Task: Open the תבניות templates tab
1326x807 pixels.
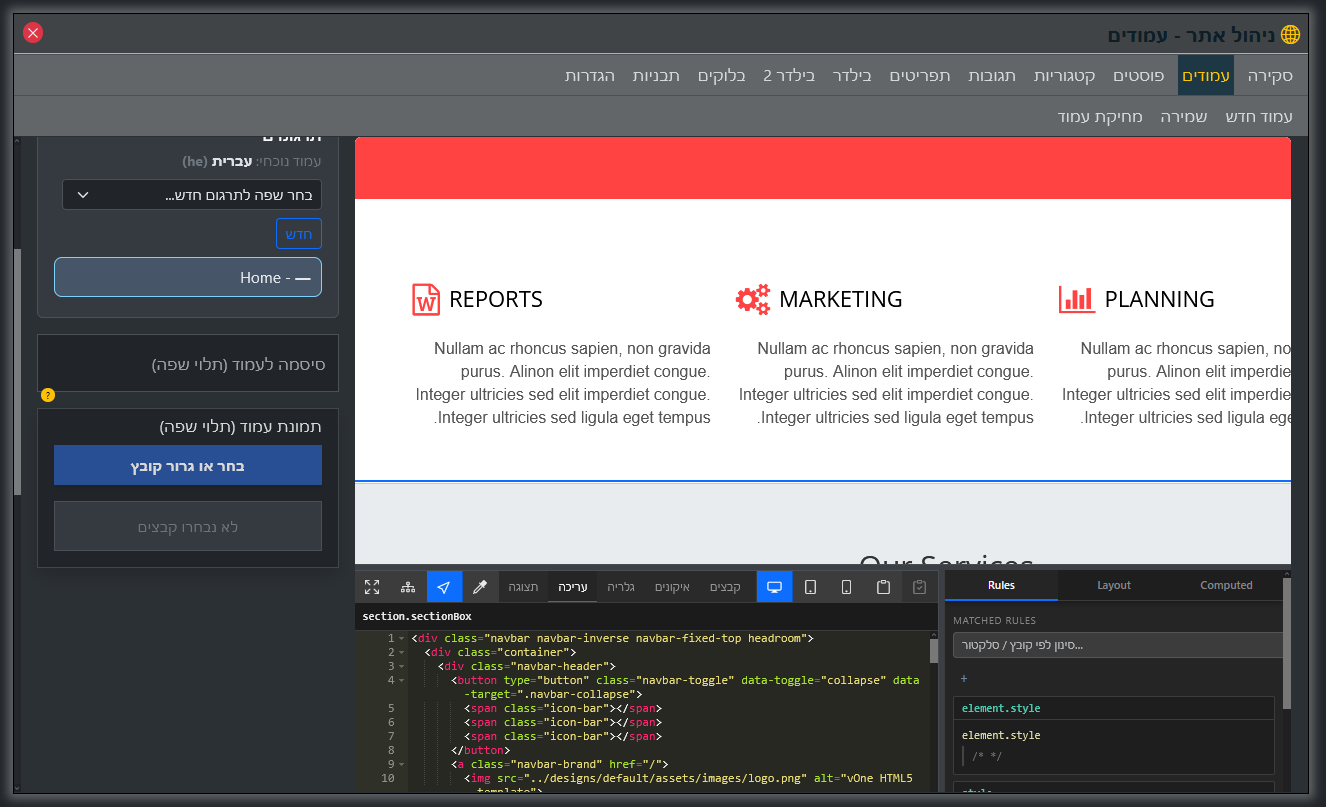Action: (656, 76)
